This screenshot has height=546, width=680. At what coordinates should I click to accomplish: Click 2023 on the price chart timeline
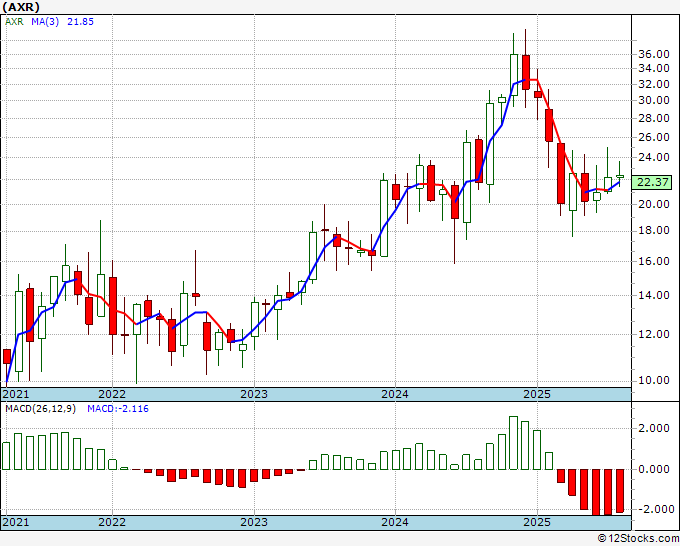click(254, 394)
